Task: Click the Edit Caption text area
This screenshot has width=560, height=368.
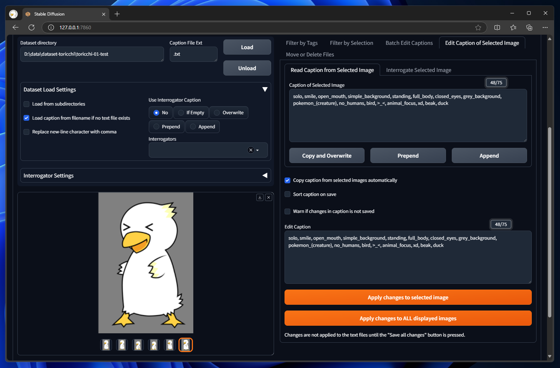Action: (x=408, y=257)
